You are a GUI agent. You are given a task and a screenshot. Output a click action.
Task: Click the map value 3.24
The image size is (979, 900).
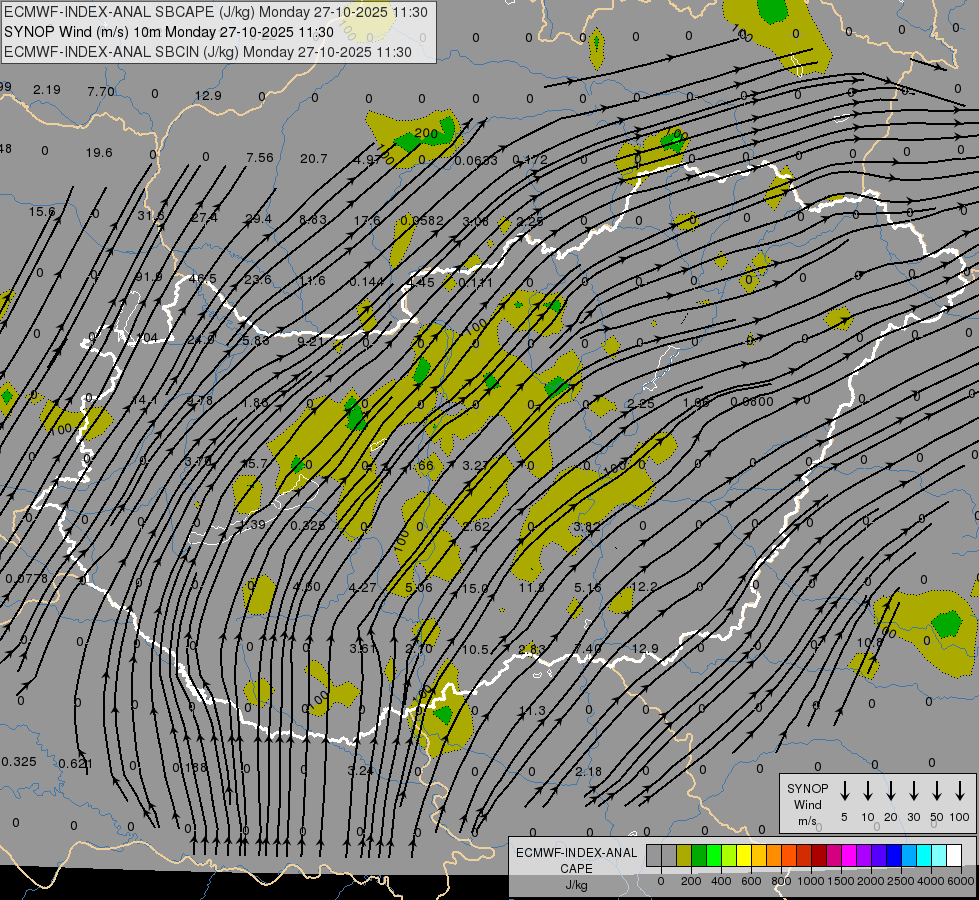coord(361,770)
